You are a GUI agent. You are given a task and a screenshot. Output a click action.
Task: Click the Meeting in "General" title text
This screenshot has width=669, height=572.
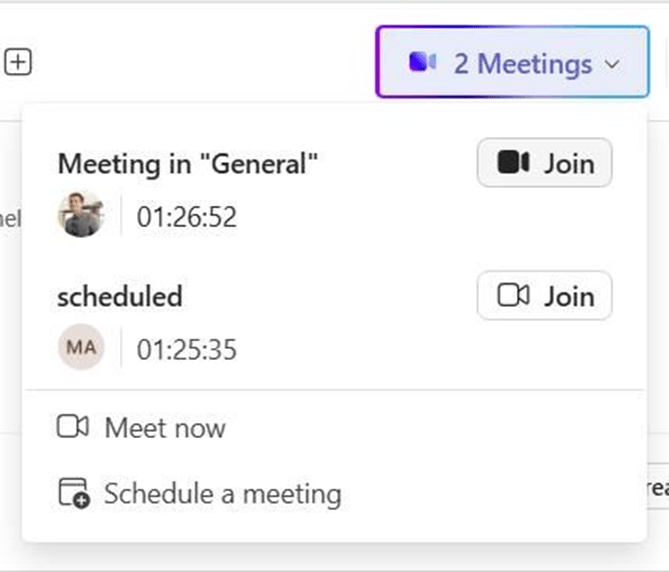pyautogui.click(x=188, y=163)
